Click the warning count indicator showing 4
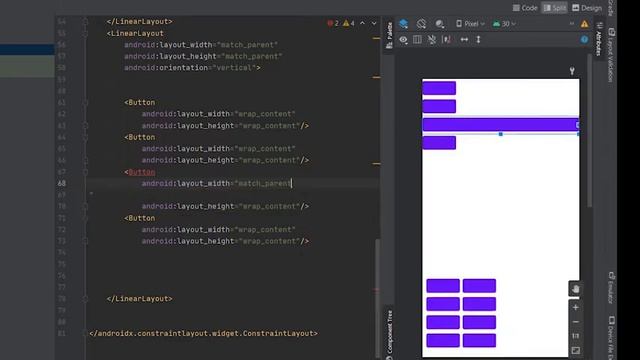This screenshot has height=360, width=640. coord(349,23)
